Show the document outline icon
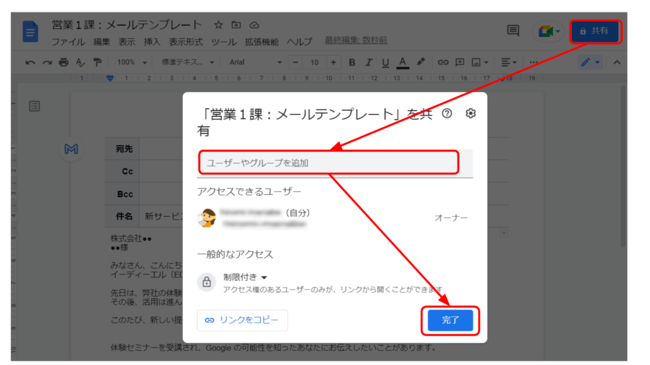This screenshot has height=365, width=650. click(34, 106)
